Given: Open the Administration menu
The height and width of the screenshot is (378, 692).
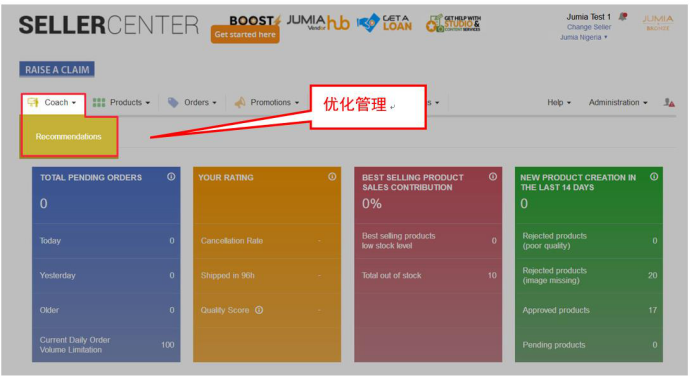Looking at the screenshot, I should 618,103.
